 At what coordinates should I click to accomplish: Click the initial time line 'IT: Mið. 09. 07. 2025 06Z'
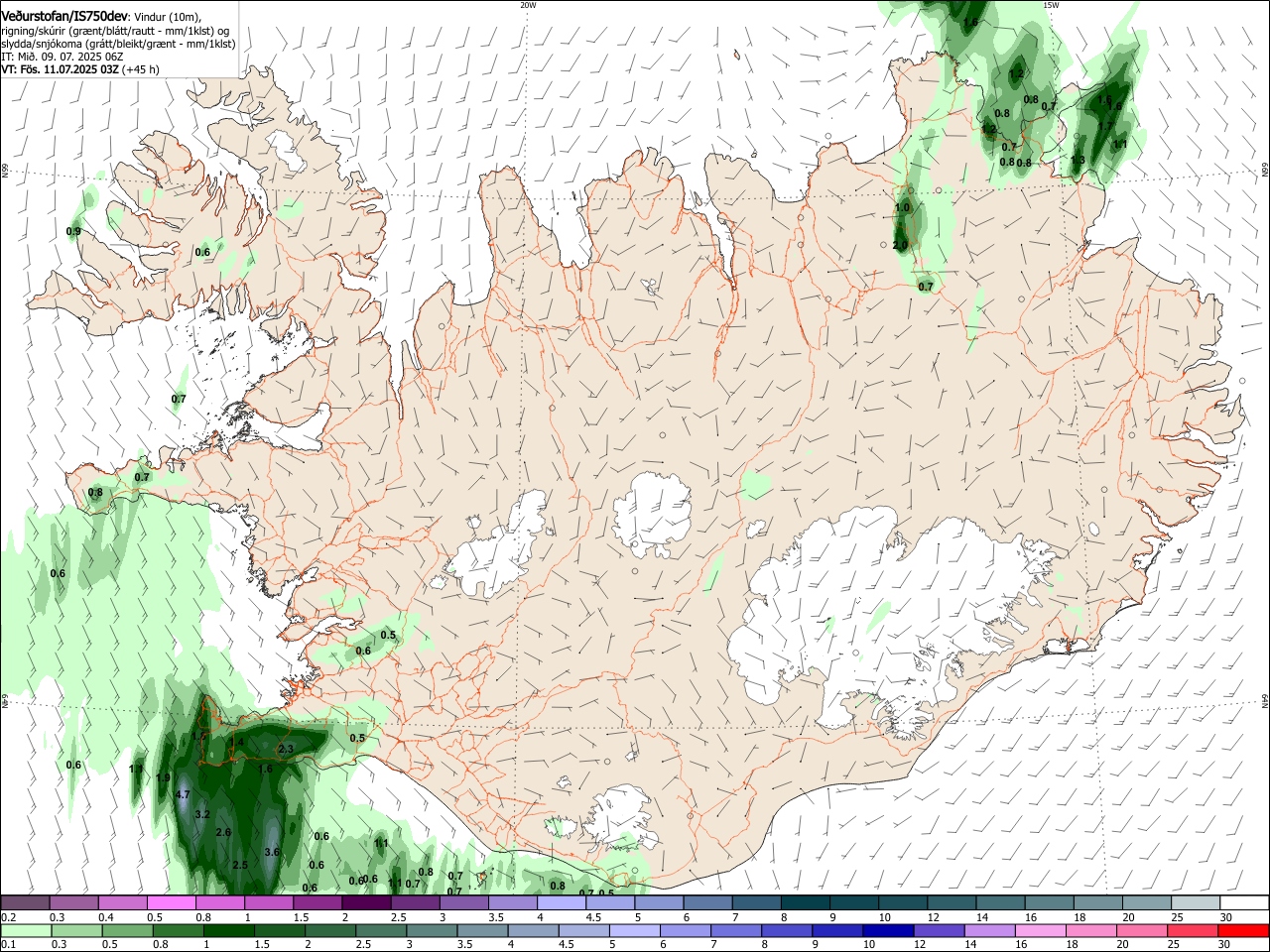click(63, 57)
